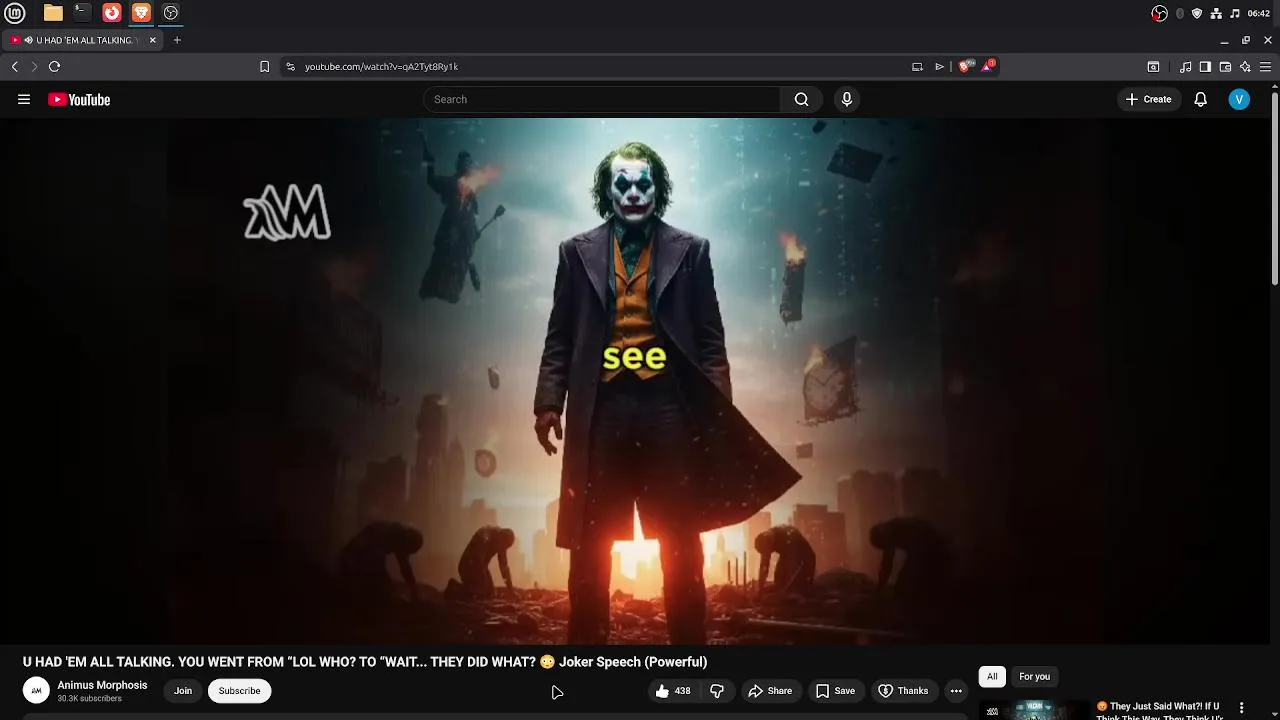The width and height of the screenshot is (1280, 720).
Task: Open tab search icon in toolbar
Action: [1153, 67]
